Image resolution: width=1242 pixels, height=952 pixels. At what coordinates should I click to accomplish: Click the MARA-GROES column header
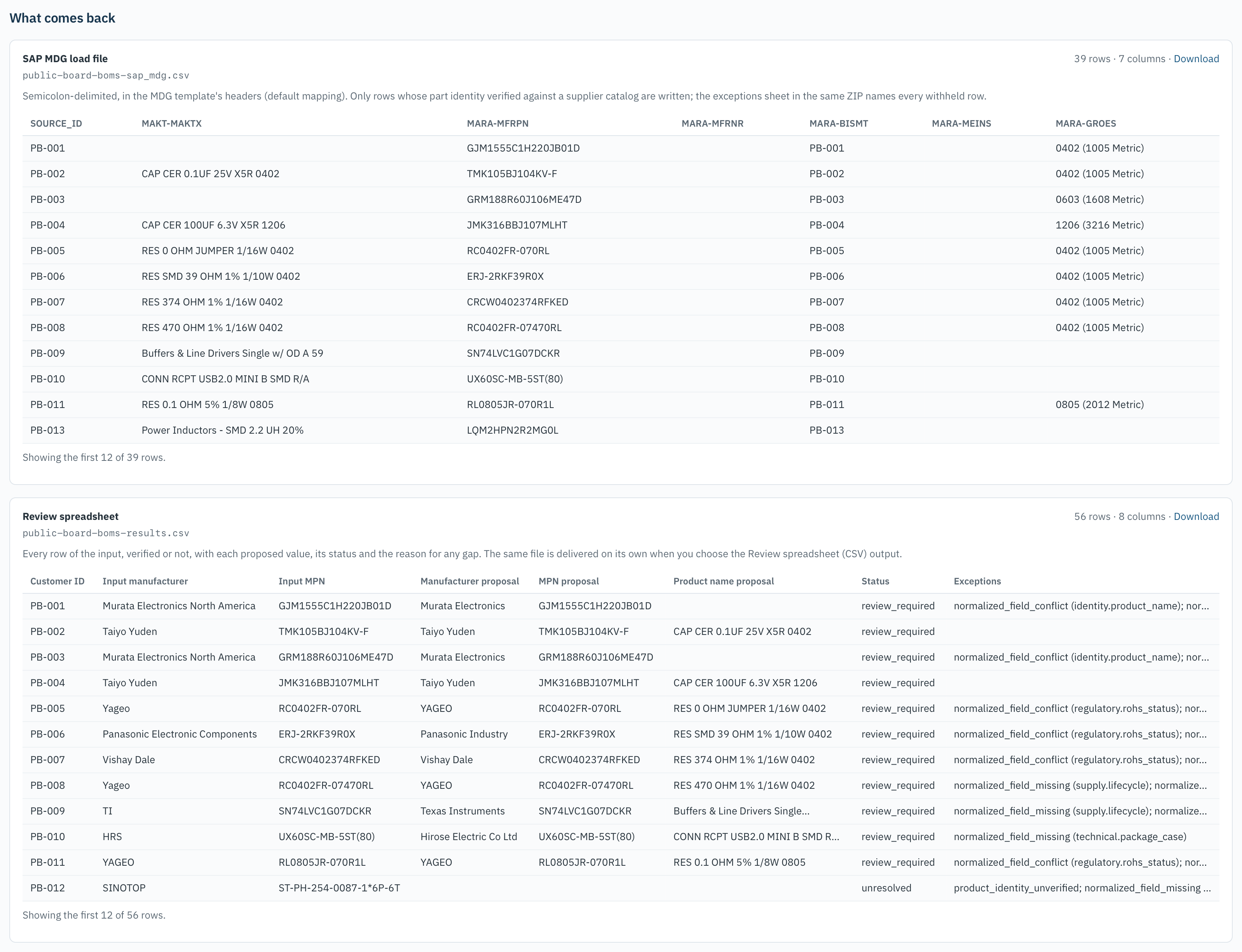pyautogui.click(x=1086, y=124)
